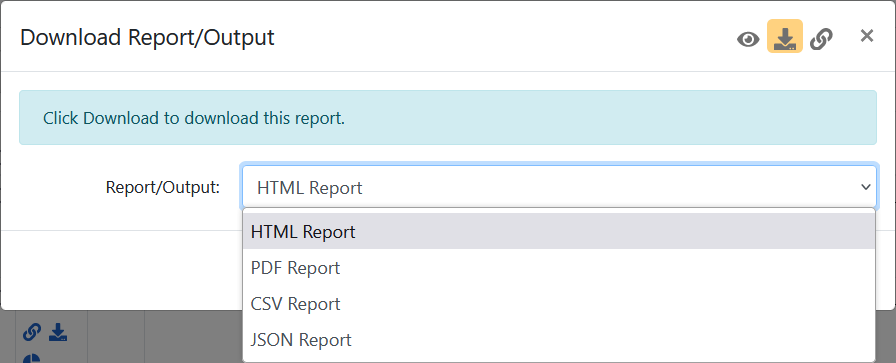
Task: Click the empty dialog footer below Report/Output label
Action: 122,270
